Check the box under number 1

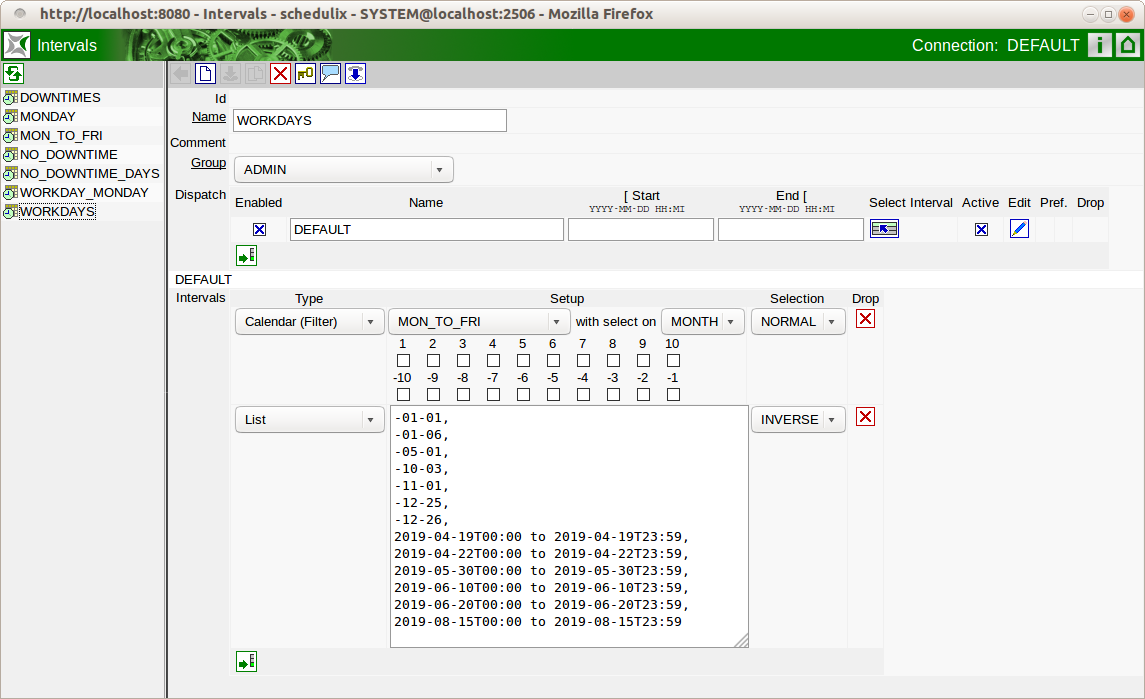click(x=403, y=360)
